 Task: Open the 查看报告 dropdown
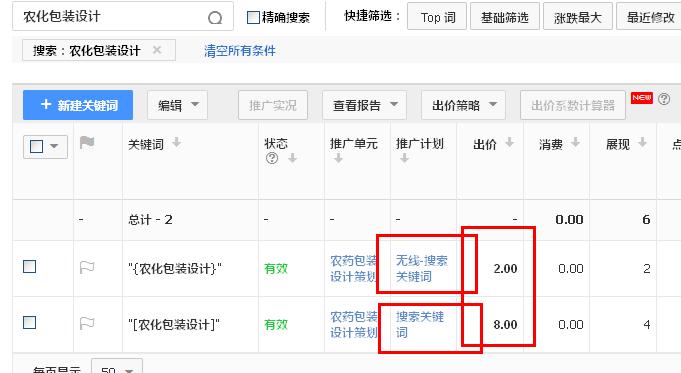click(x=364, y=105)
